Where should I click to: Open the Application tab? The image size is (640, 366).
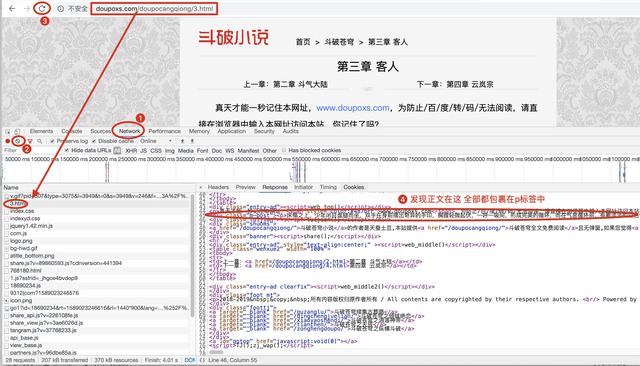231,131
